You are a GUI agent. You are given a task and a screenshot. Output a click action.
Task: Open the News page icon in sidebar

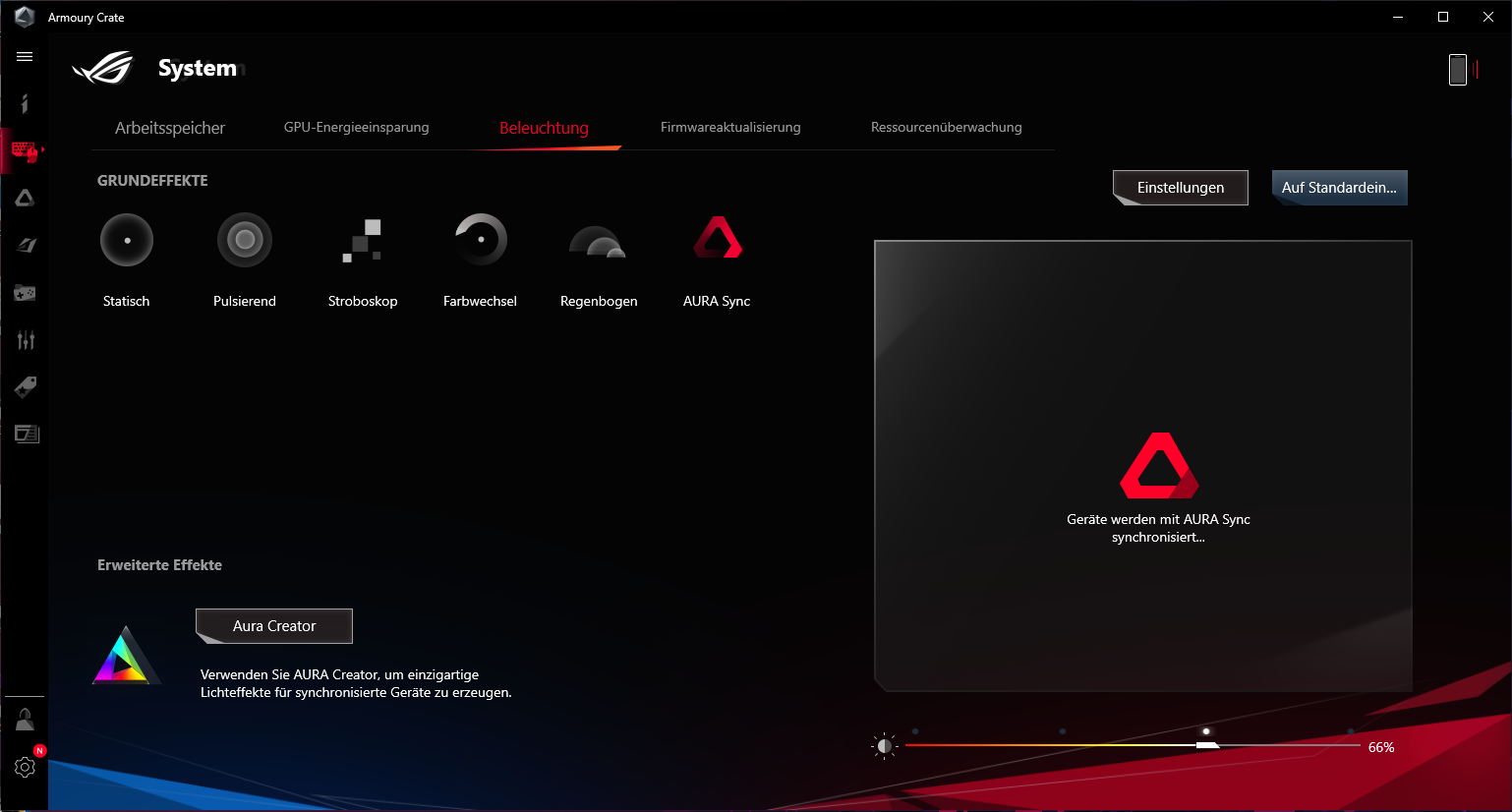27,434
